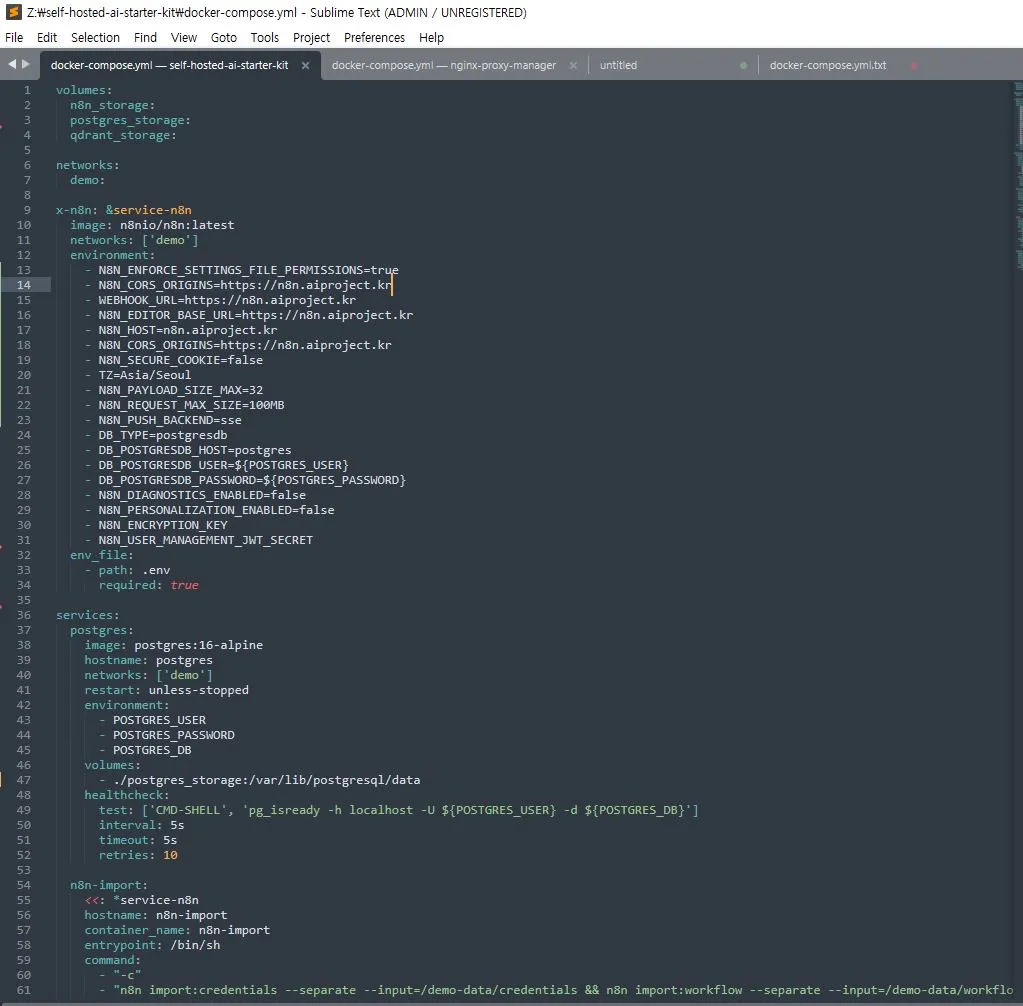Open the Edit menu
Viewport: 1023px width, 1006px height.
click(x=47, y=38)
